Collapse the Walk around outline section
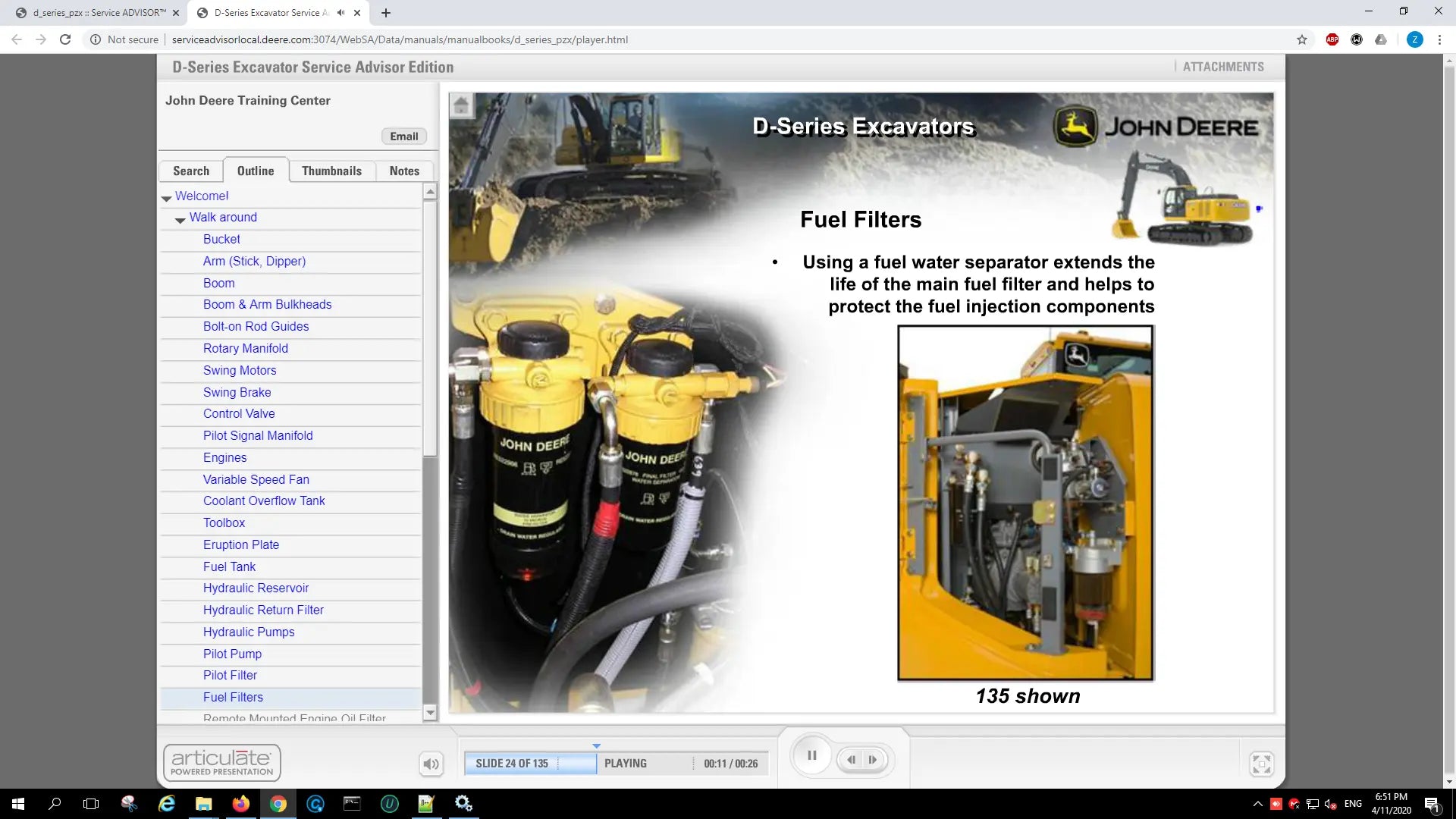Screen dimensions: 1456x819 click(x=180, y=221)
